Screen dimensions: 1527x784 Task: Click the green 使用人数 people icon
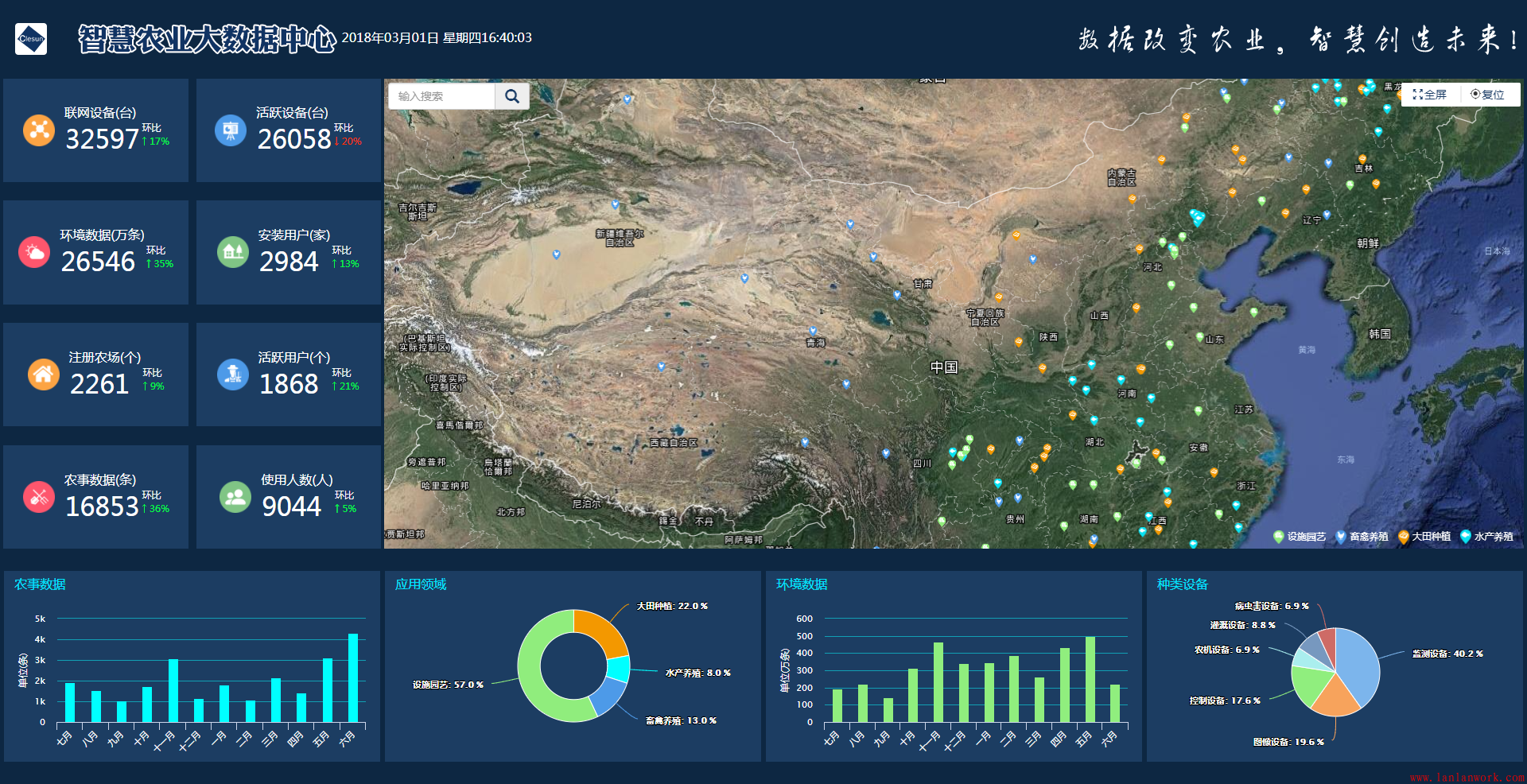coord(235,497)
